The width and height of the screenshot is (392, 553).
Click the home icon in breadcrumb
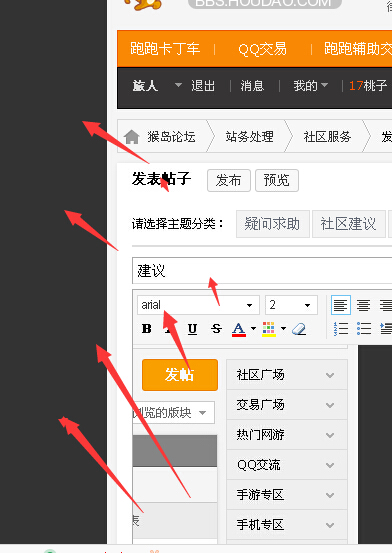pos(132,137)
